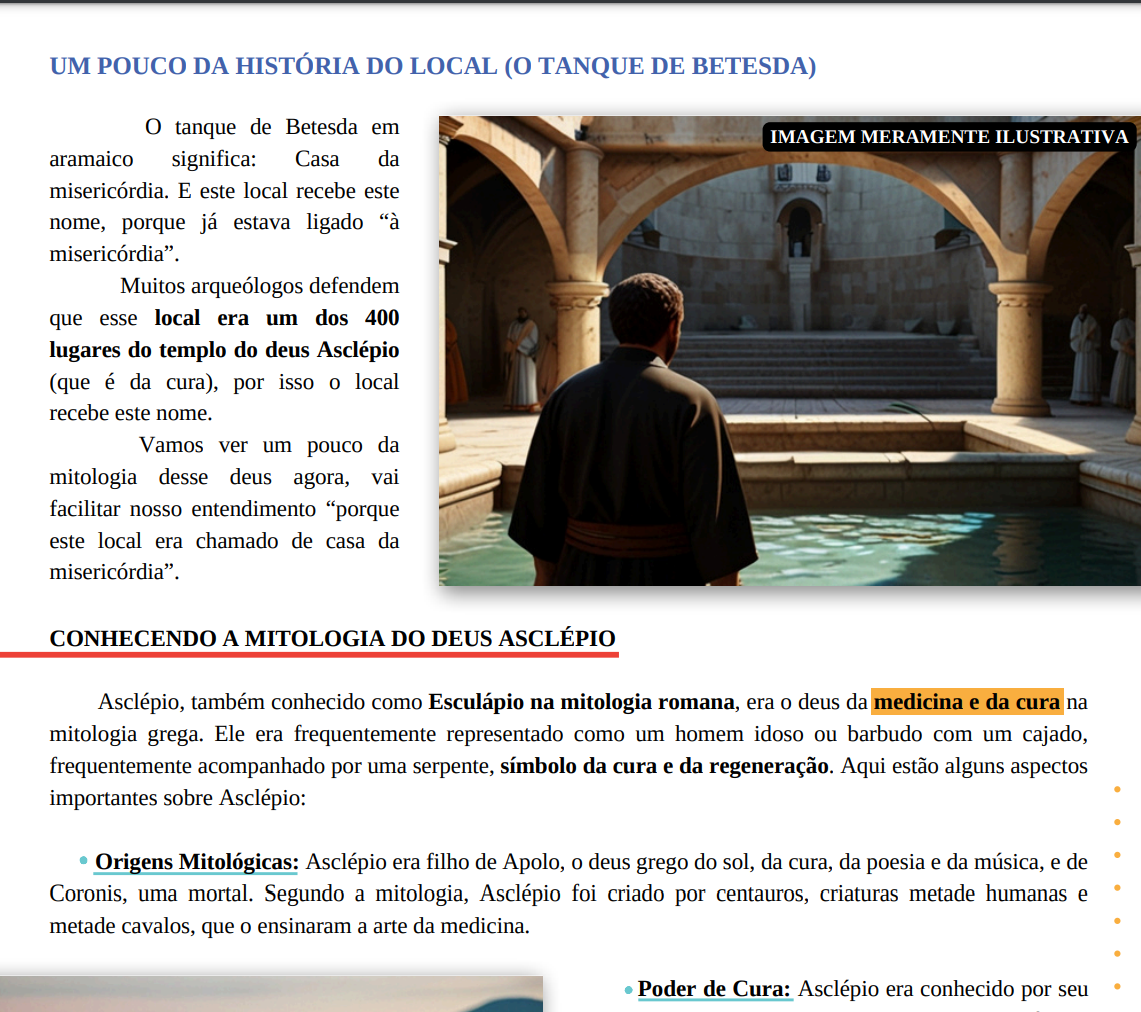
Task: Click the heading UM POUCO DA HISTÓRIA DO LOCAL
Action: [430, 66]
